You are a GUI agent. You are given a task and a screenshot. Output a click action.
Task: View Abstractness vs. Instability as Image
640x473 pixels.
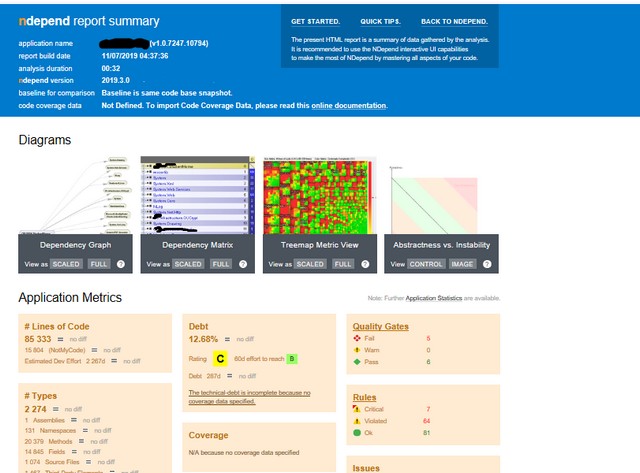click(462, 264)
